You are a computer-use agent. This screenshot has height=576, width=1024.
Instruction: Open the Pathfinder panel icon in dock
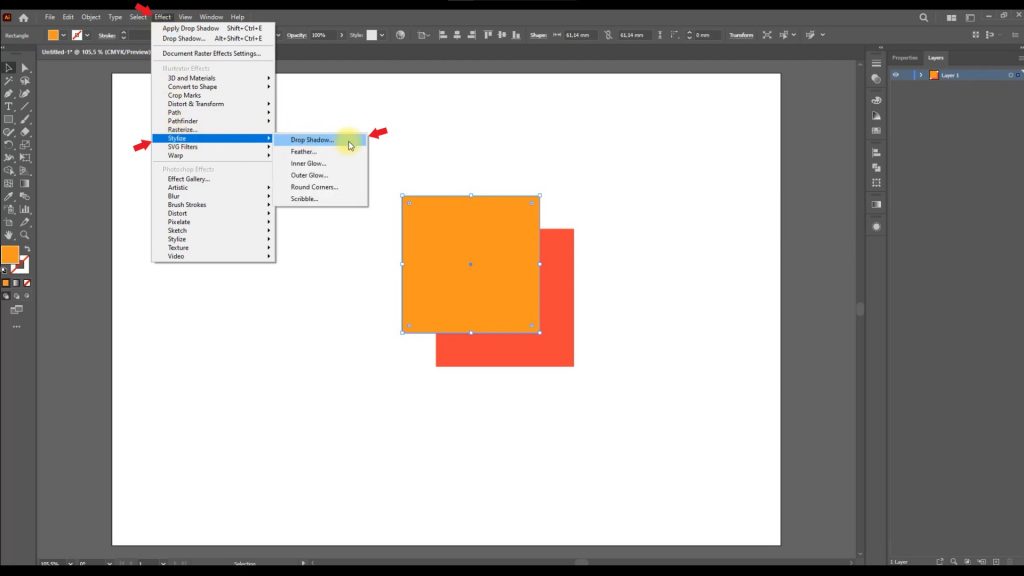click(876, 168)
